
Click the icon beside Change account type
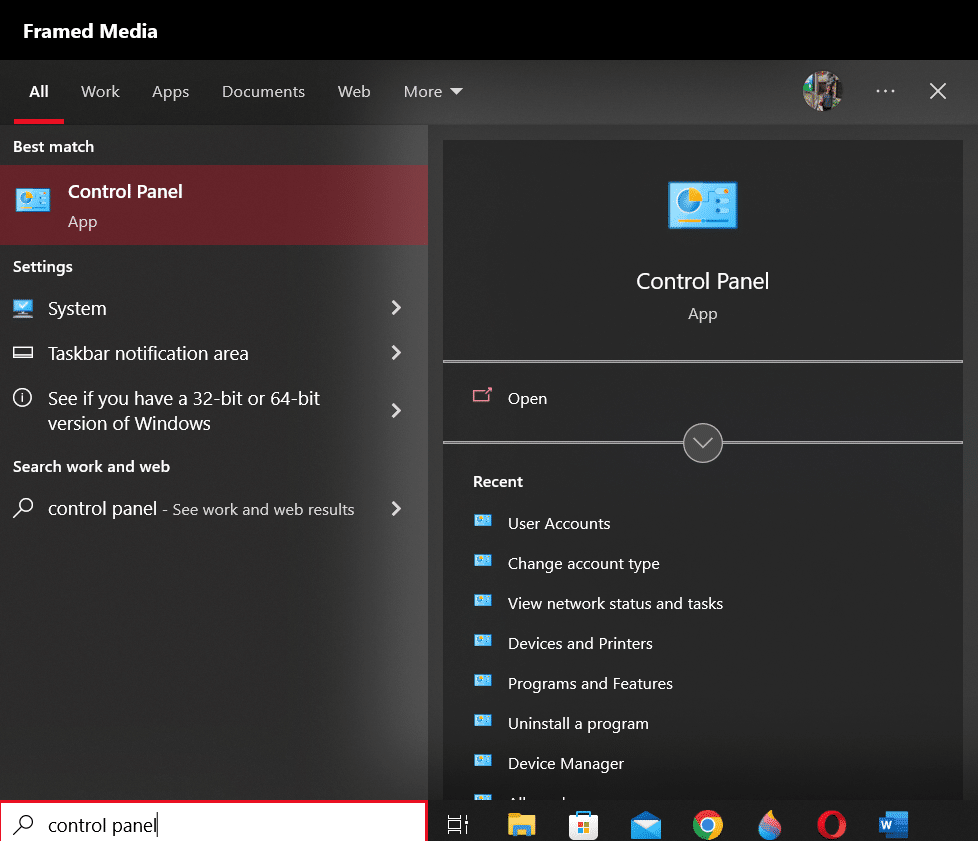coord(483,560)
